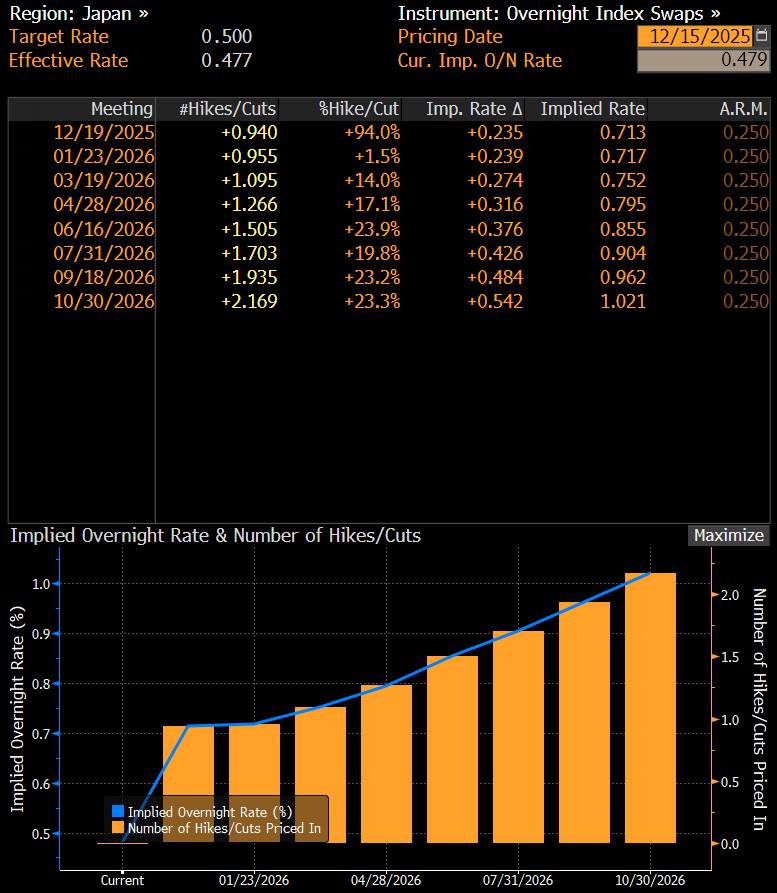The height and width of the screenshot is (893, 777).
Task: Click the Current label on chart x-axis
Action: [x=122, y=880]
